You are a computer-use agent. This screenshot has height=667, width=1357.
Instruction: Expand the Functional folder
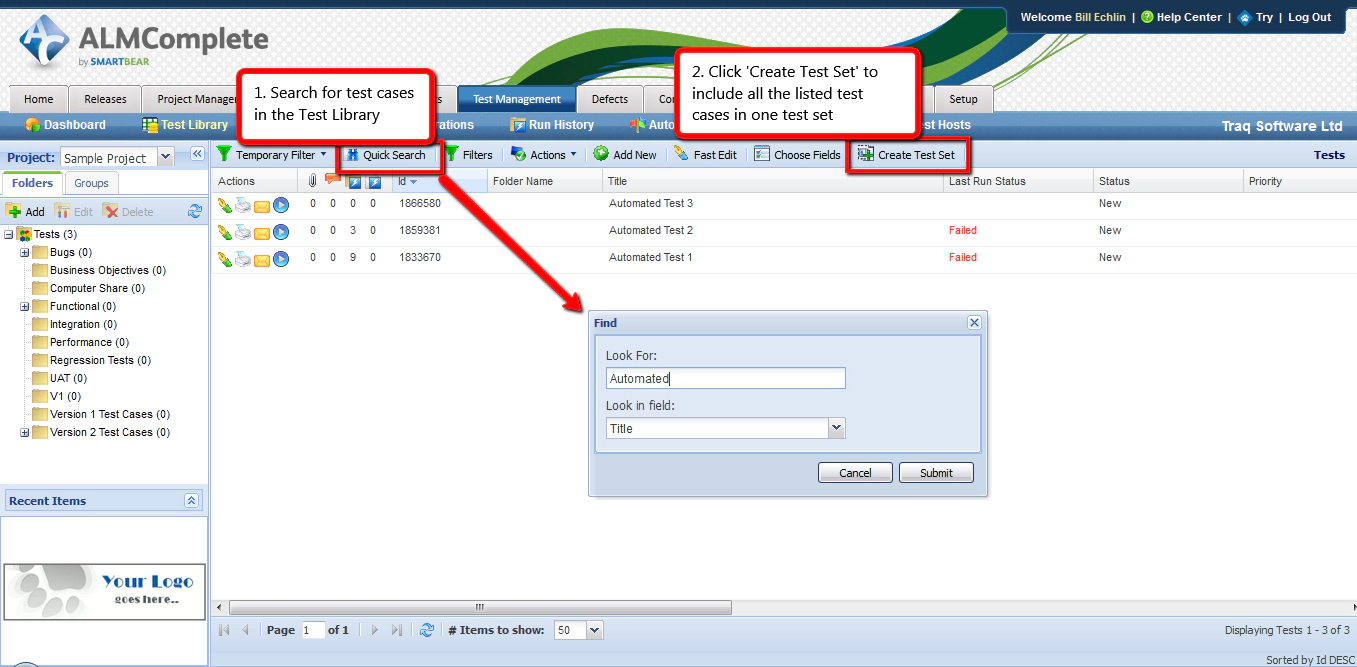tap(22, 306)
